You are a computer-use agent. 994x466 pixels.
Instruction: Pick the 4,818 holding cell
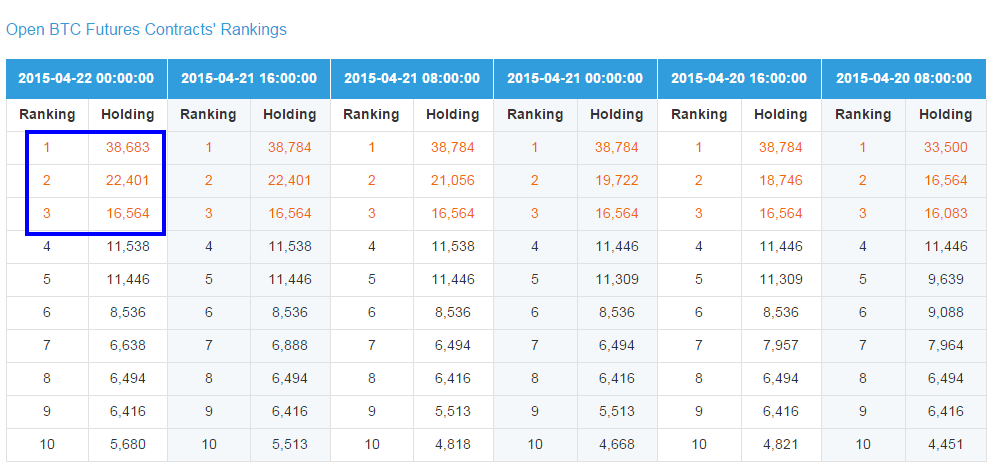click(x=453, y=444)
